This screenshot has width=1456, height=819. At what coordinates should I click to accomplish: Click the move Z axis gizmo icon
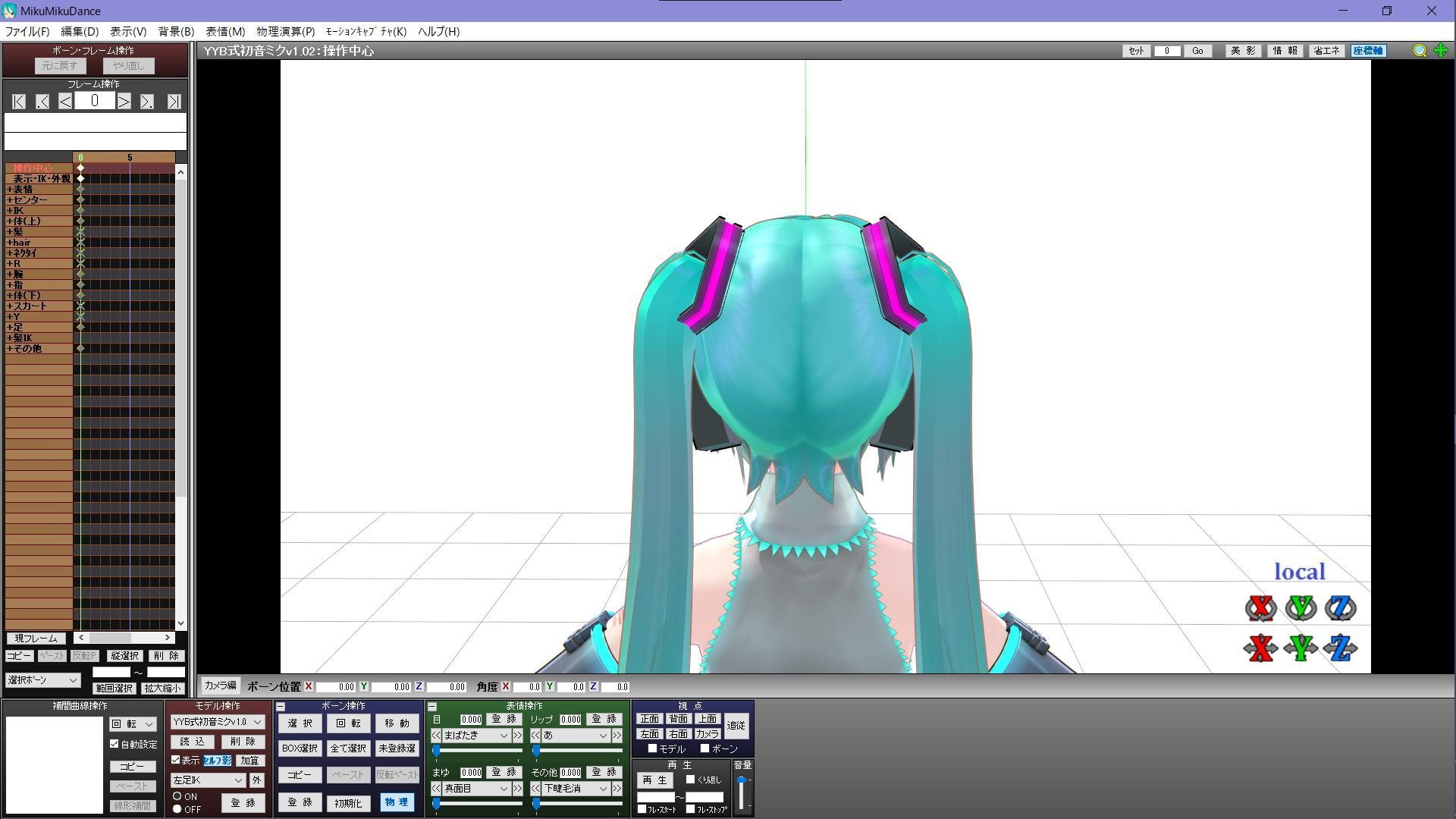click(x=1340, y=648)
